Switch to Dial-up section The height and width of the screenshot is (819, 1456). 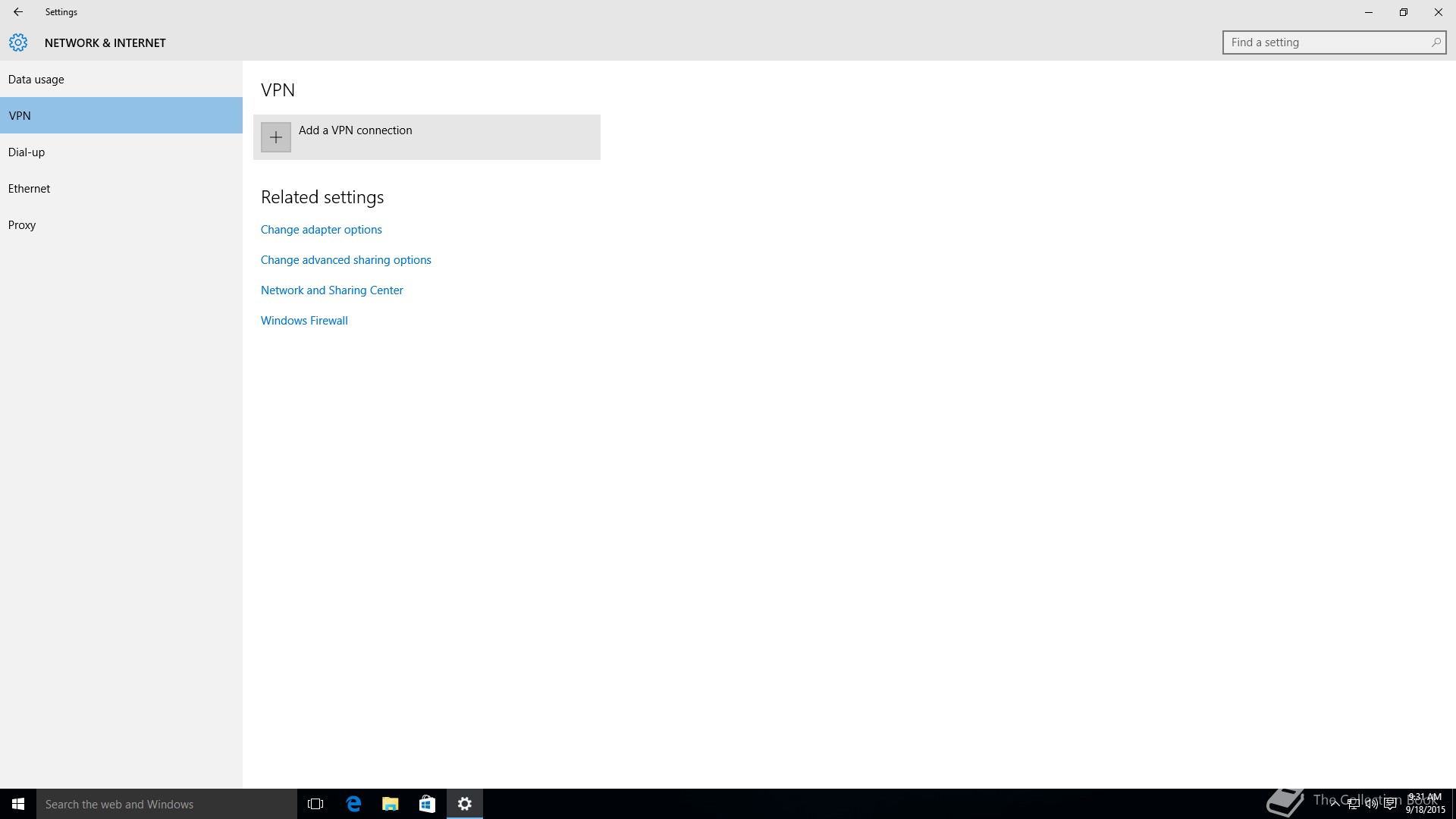(27, 152)
